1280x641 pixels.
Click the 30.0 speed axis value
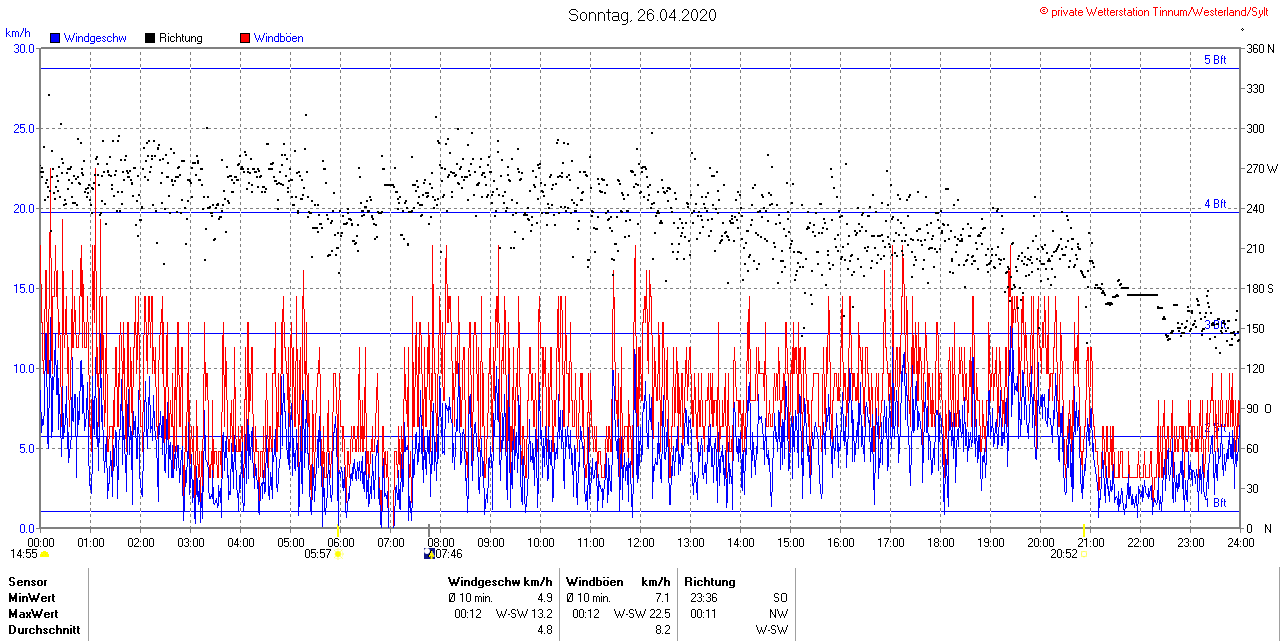coord(23,48)
